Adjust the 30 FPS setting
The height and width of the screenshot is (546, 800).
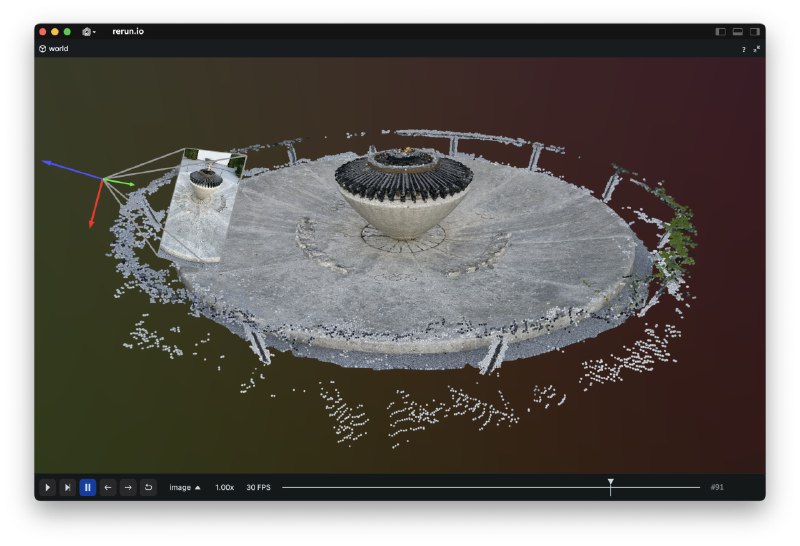tap(258, 487)
